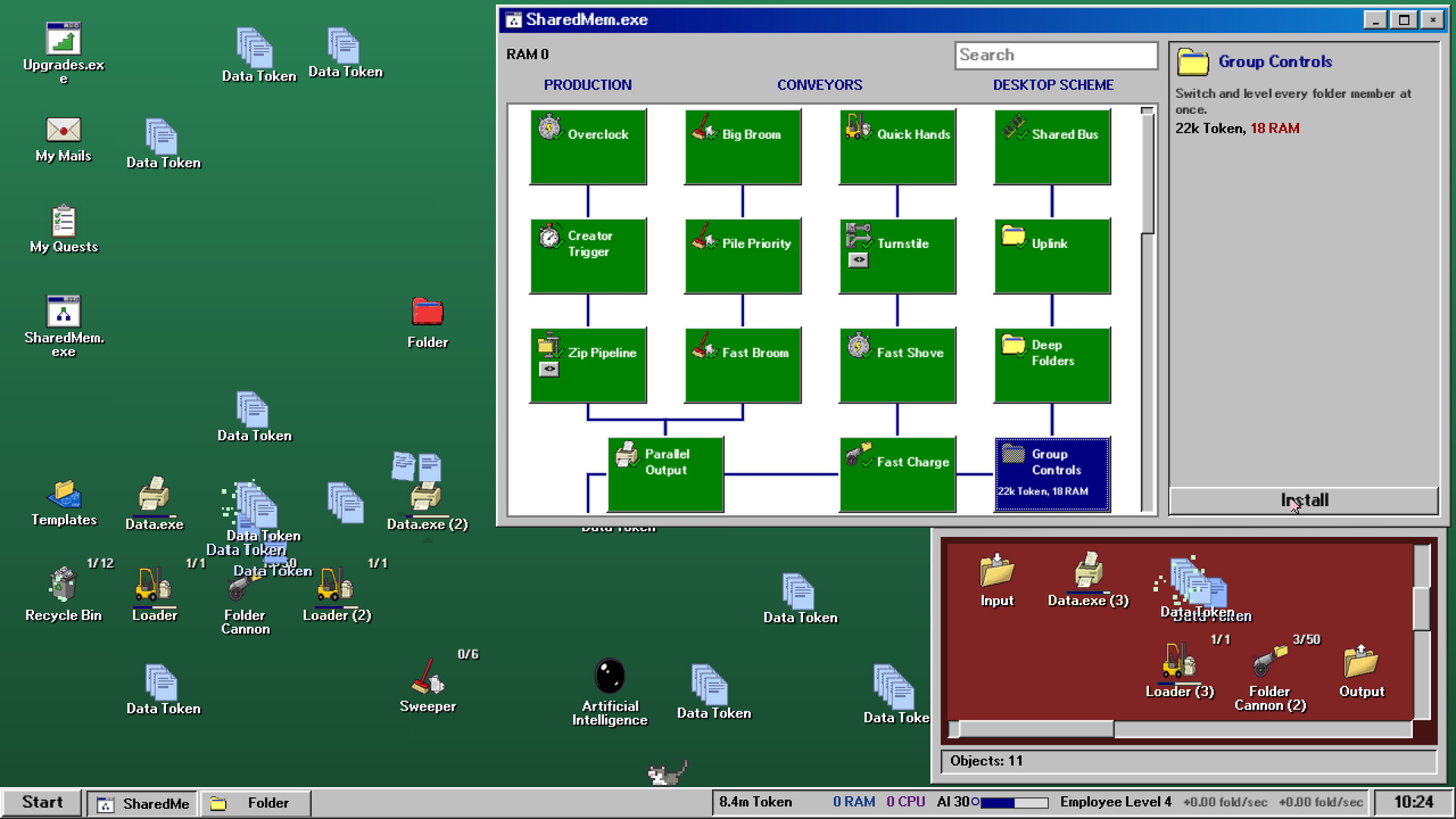Select the Artificial Intelligence orb icon
The height and width of the screenshot is (819, 1456).
pyautogui.click(x=610, y=692)
